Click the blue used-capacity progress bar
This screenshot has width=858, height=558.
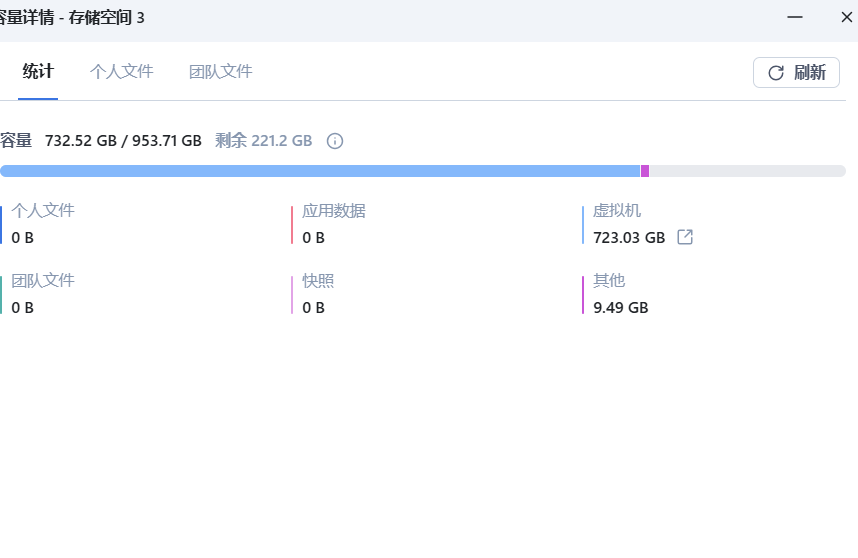point(320,171)
